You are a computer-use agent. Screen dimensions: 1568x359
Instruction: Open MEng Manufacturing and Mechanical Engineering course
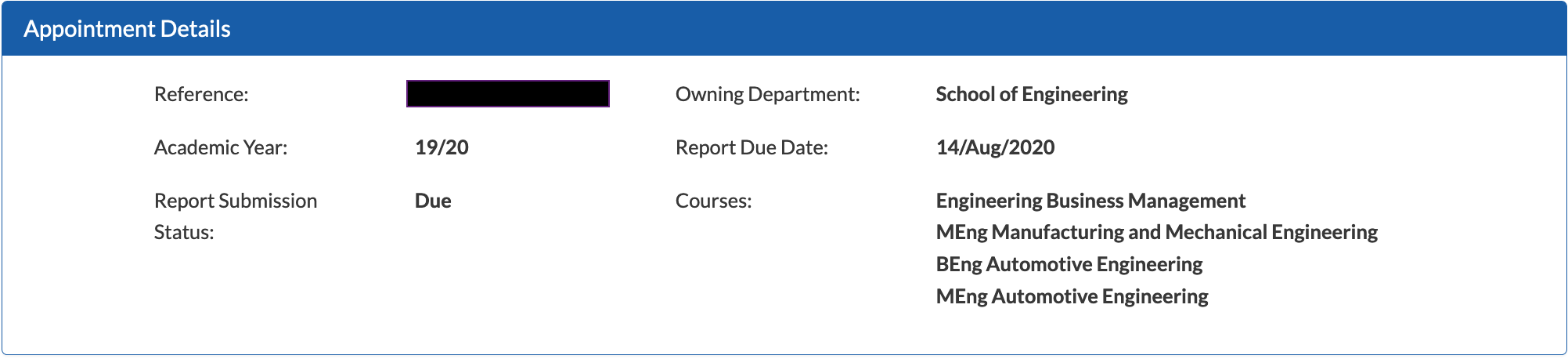(x=1156, y=232)
